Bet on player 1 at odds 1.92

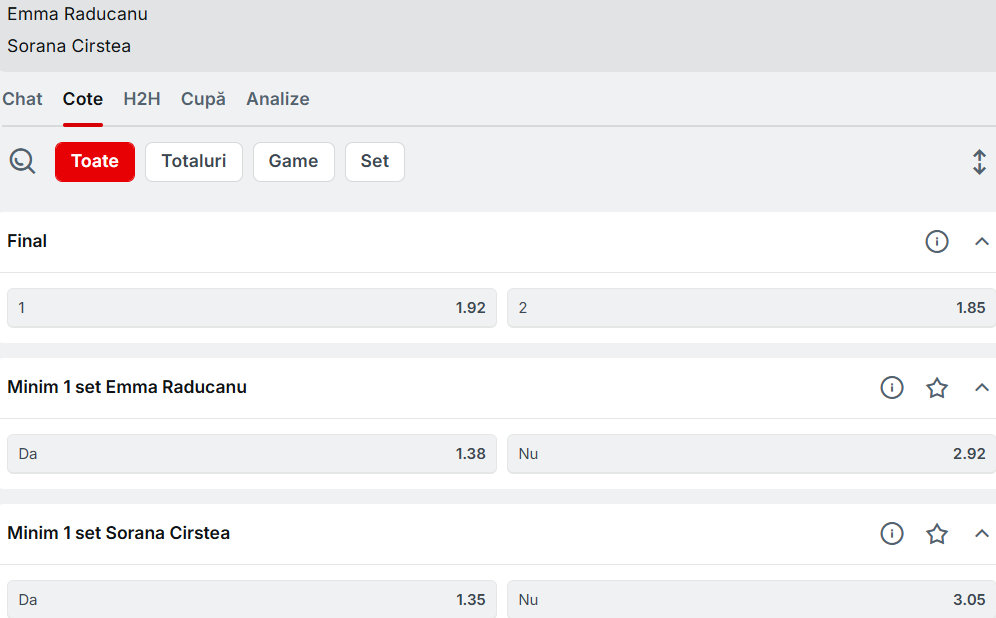(252, 308)
